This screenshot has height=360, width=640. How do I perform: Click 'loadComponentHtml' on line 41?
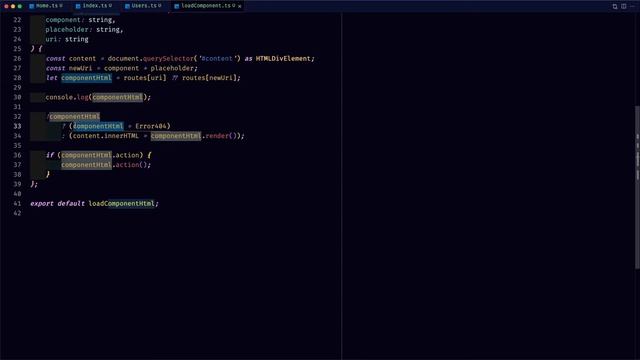click(122, 203)
